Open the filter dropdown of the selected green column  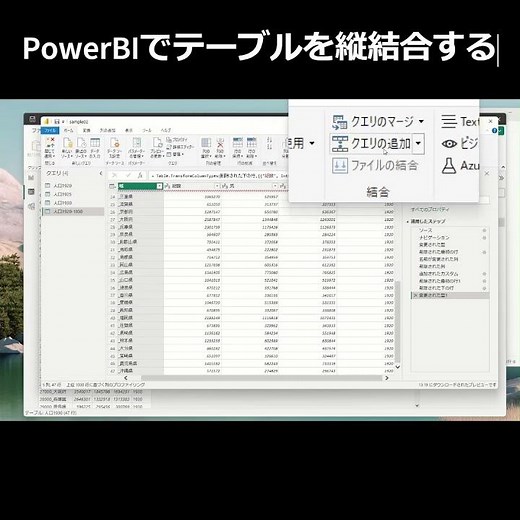[159, 186]
